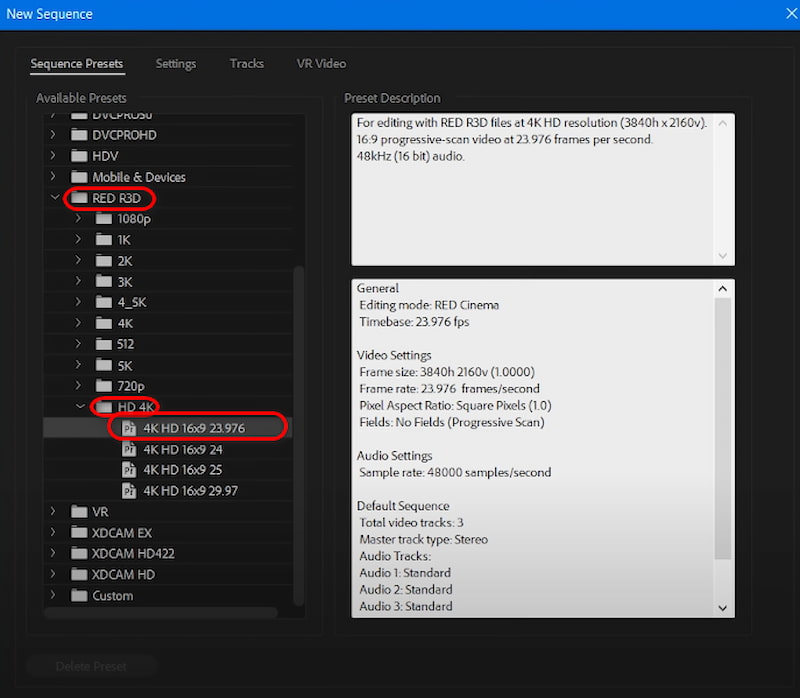This screenshot has width=800, height=698.
Task: Collapse the RED R3D folder chevron
Action: pyautogui.click(x=55, y=197)
